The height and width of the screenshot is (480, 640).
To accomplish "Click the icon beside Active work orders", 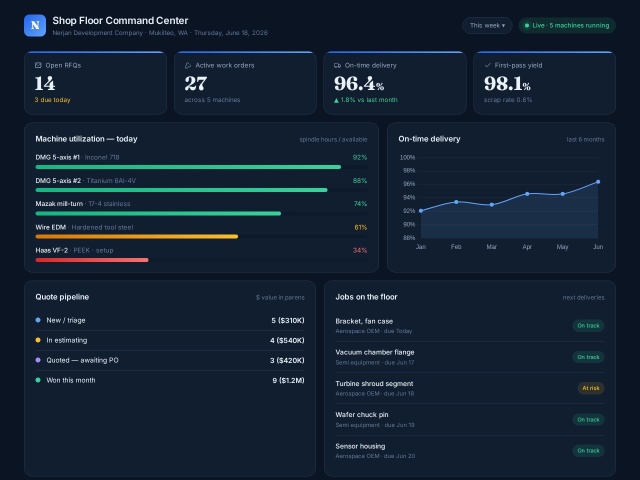I will pyautogui.click(x=188, y=65).
